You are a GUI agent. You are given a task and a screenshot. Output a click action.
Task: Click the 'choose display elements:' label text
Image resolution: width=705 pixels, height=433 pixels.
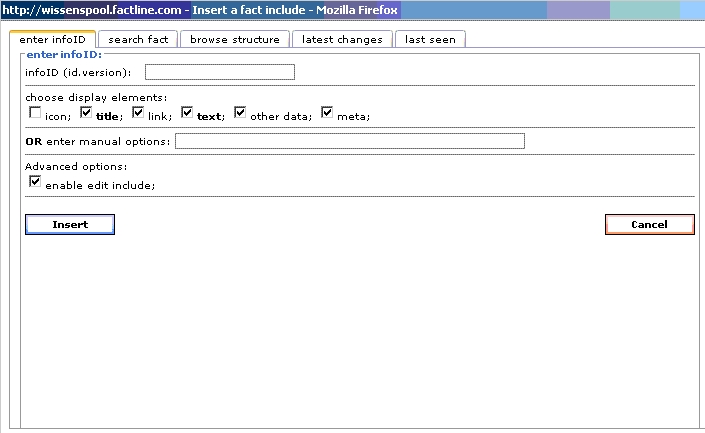tap(96, 98)
